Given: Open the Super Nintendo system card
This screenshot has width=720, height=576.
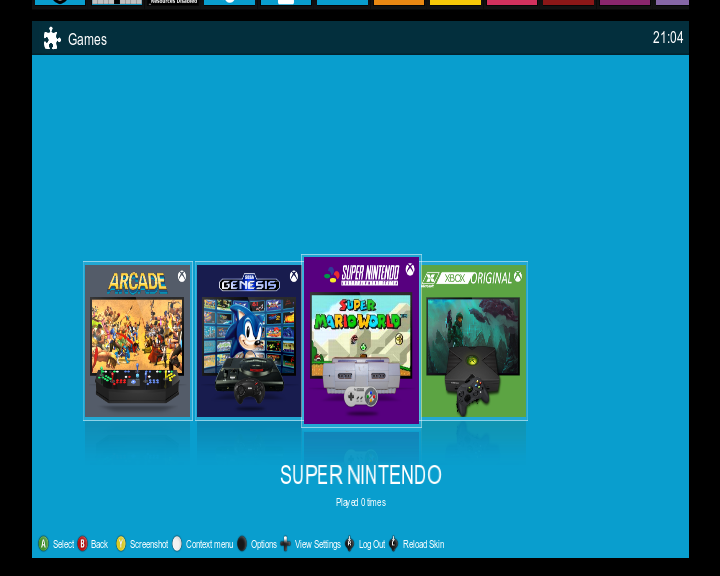Looking at the screenshot, I should click(x=361, y=341).
